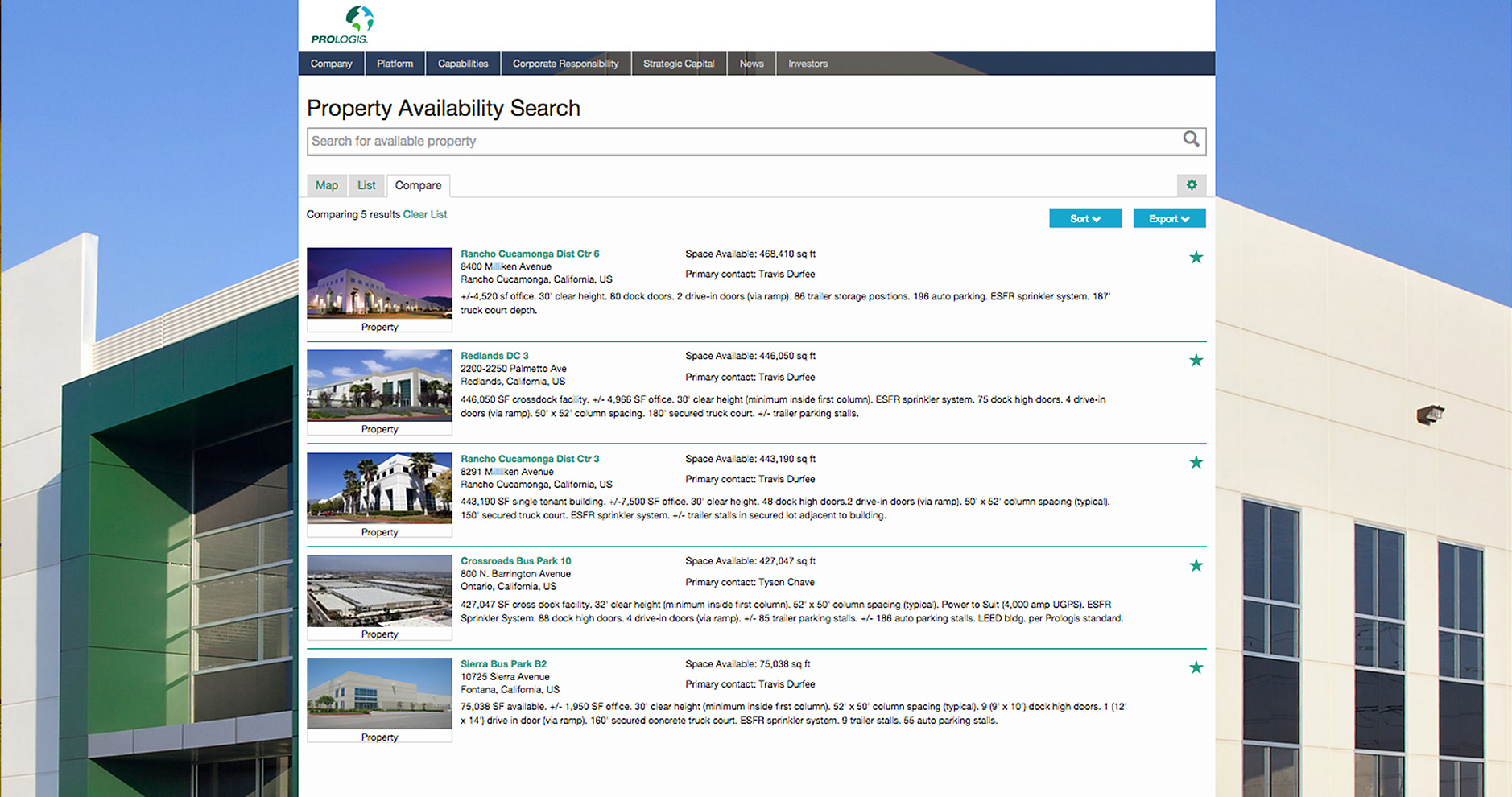The width and height of the screenshot is (1512, 797).
Task: Open the gear settings icon
Action: [x=1192, y=185]
